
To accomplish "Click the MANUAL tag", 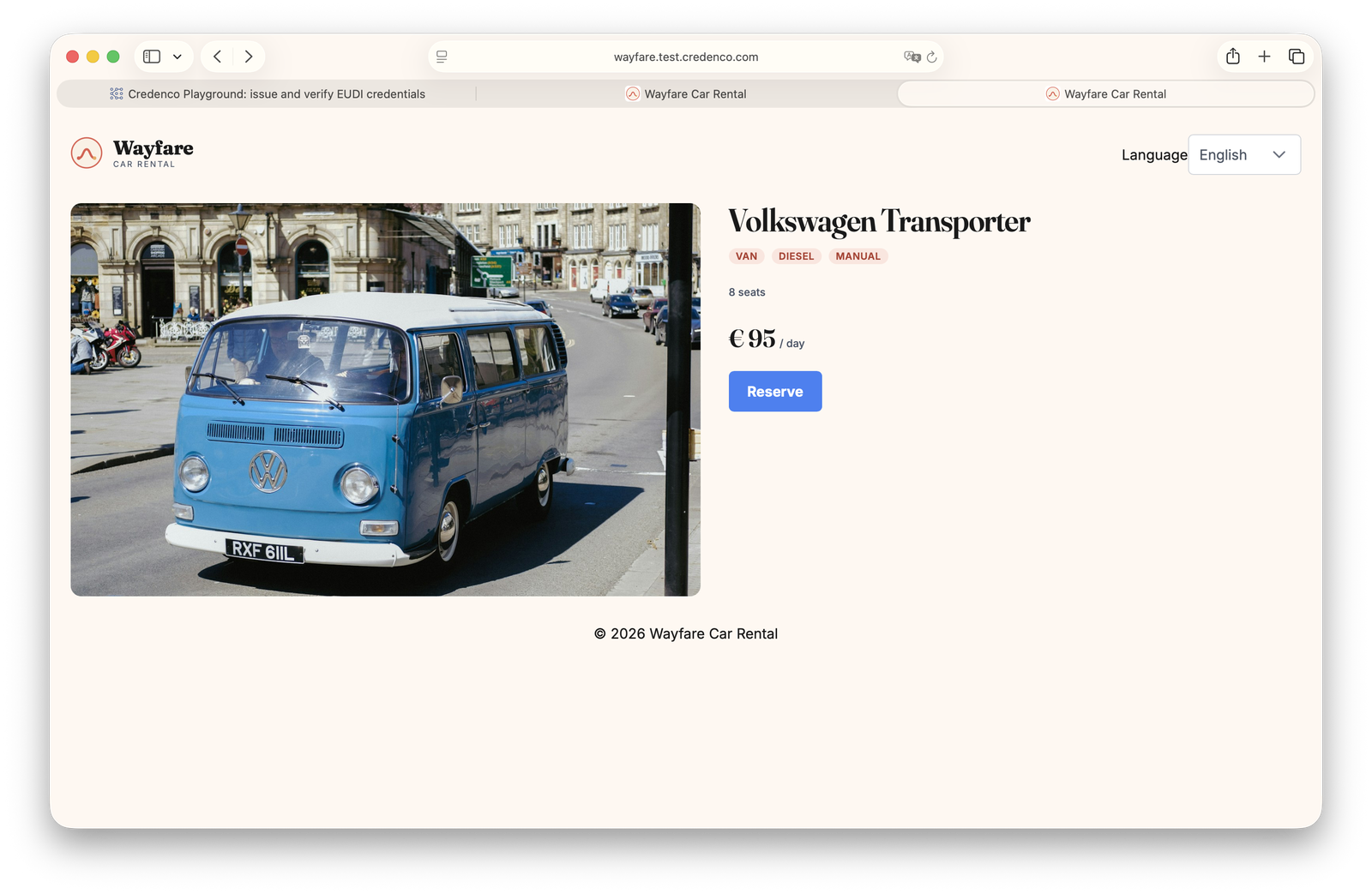I will (x=857, y=256).
